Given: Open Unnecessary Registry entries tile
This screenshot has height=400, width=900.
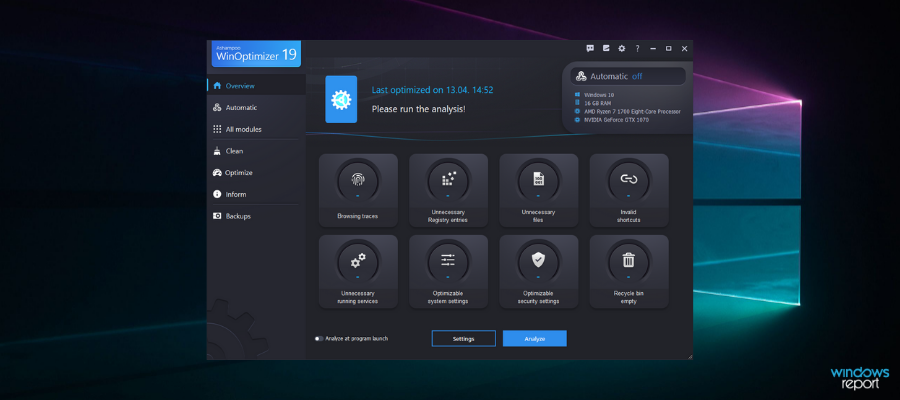Looking at the screenshot, I should tap(448, 190).
